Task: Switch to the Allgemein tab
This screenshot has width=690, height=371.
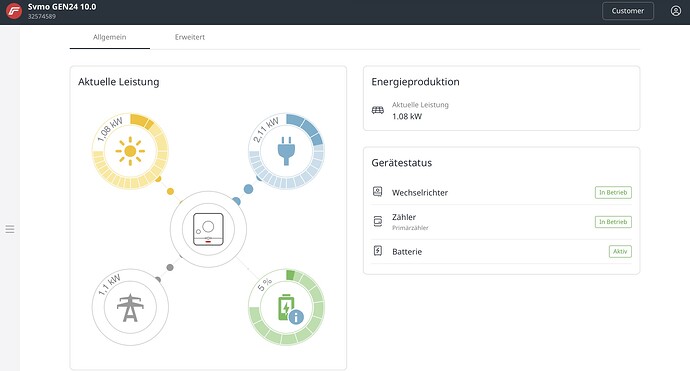Action: click(x=110, y=37)
